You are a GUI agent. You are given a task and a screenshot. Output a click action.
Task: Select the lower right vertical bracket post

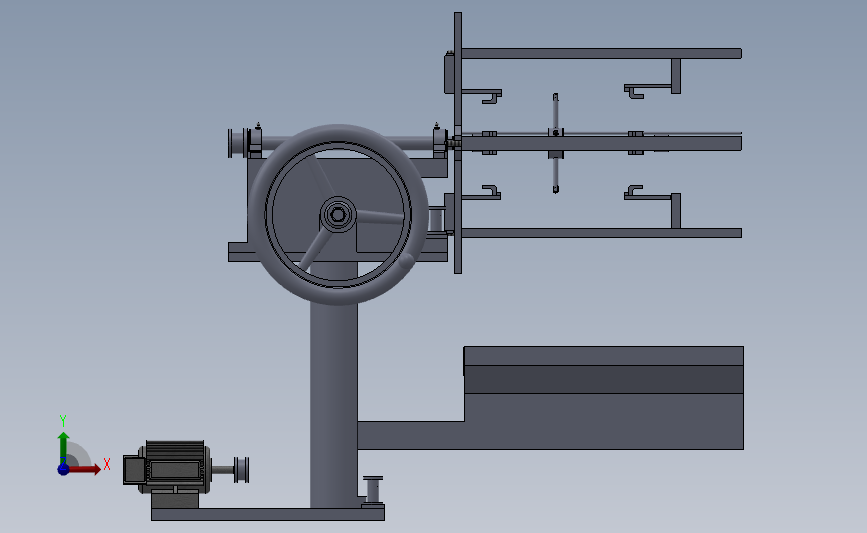(676, 211)
